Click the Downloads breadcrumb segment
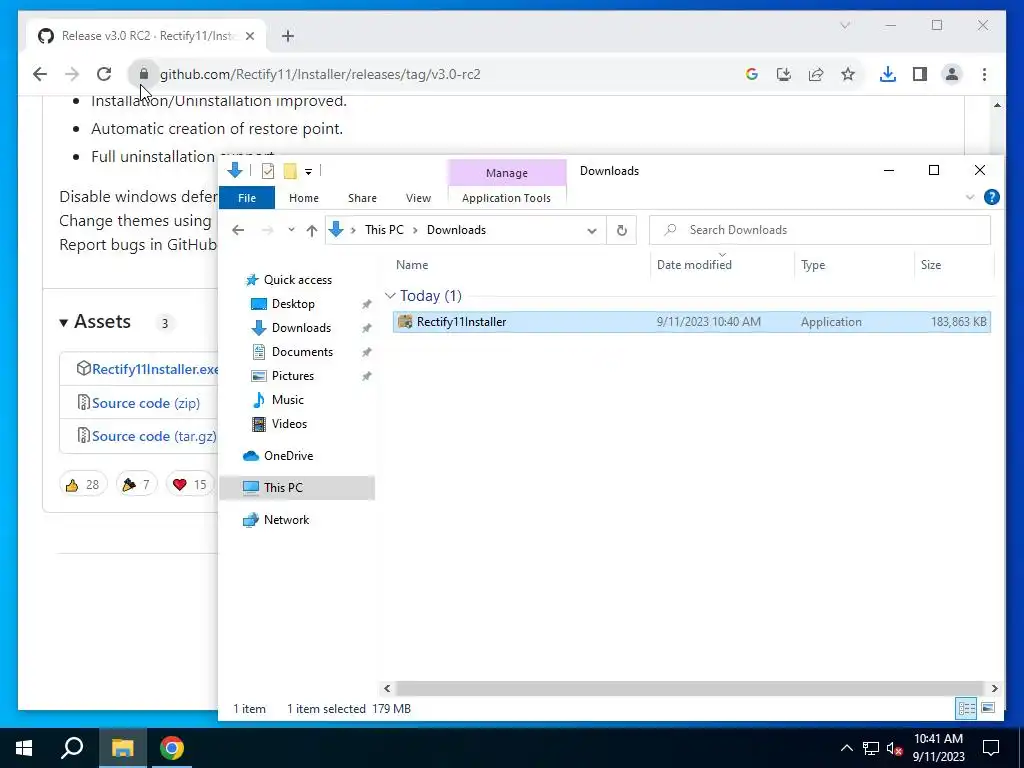 456,230
